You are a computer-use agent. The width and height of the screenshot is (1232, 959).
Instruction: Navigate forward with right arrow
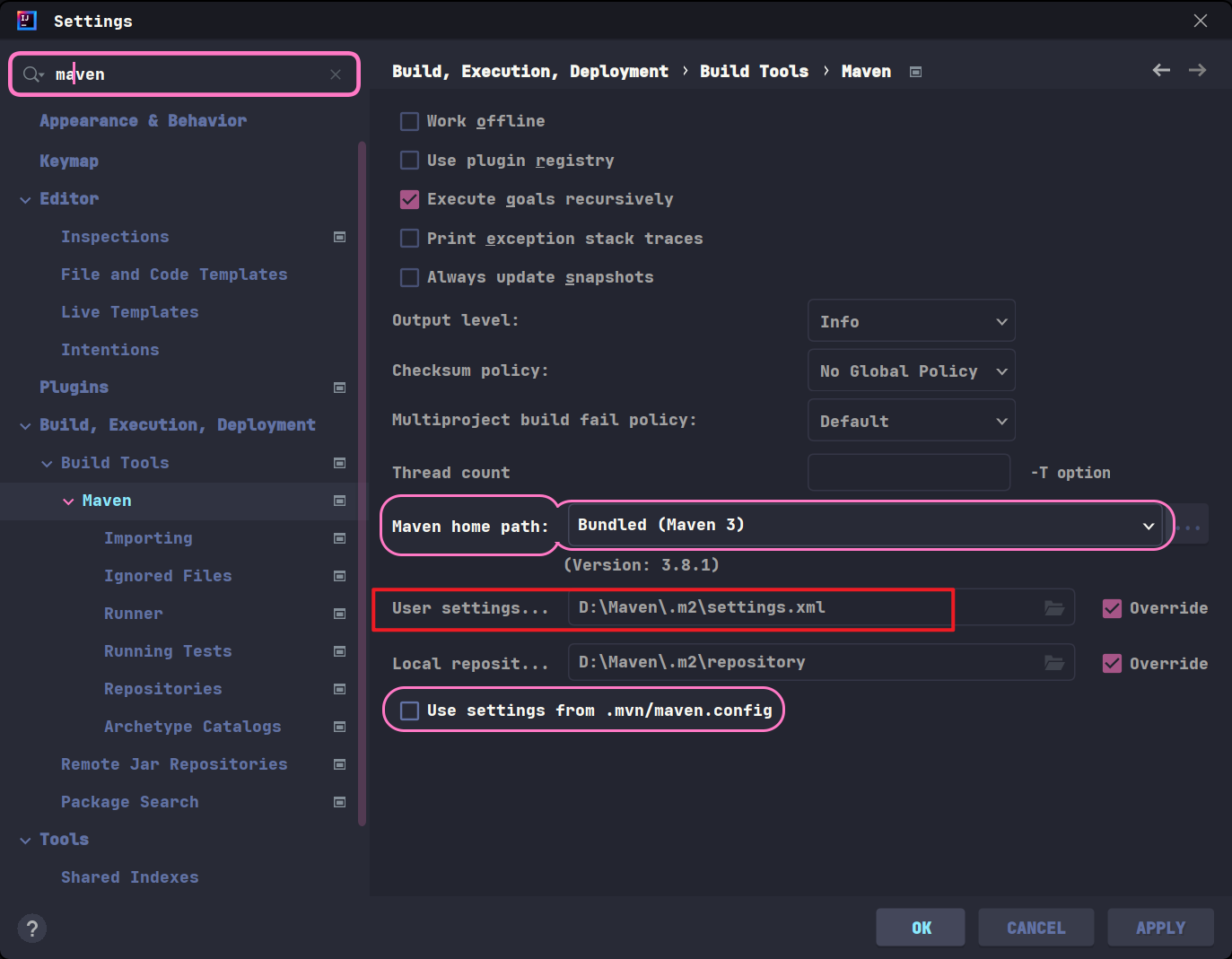coord(1197,70)
